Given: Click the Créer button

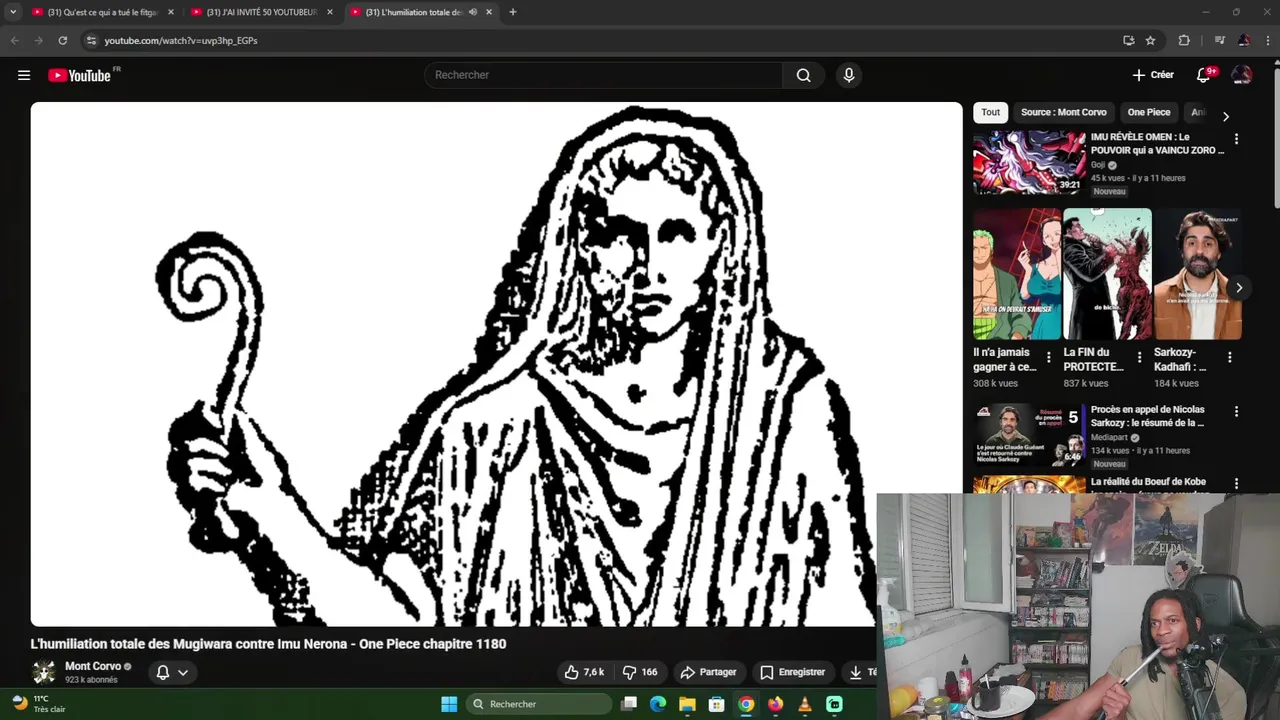Looking at the screenshot, I should coord(1153,75).
